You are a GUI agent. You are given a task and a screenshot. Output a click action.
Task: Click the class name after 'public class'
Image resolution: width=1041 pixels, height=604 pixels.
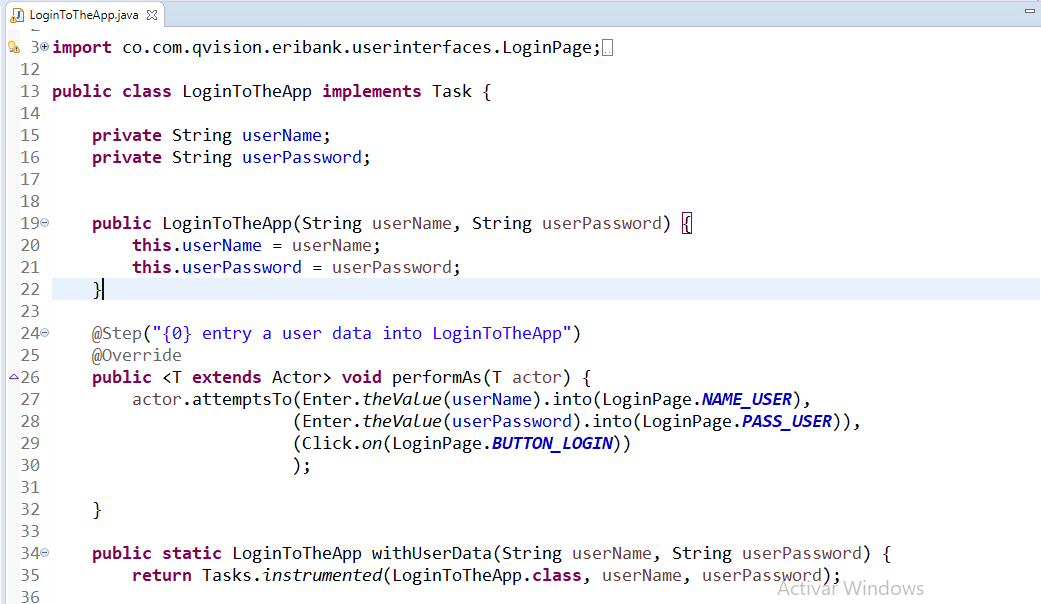coord(246,91)
